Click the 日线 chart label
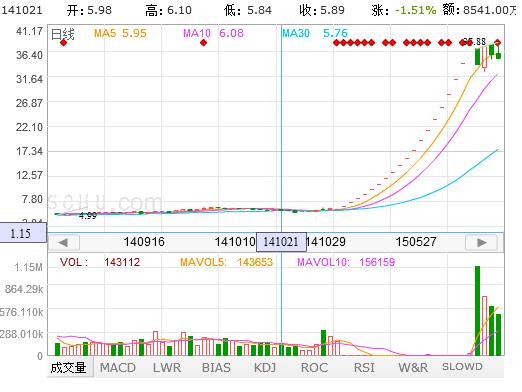 [x=62, y=34]
